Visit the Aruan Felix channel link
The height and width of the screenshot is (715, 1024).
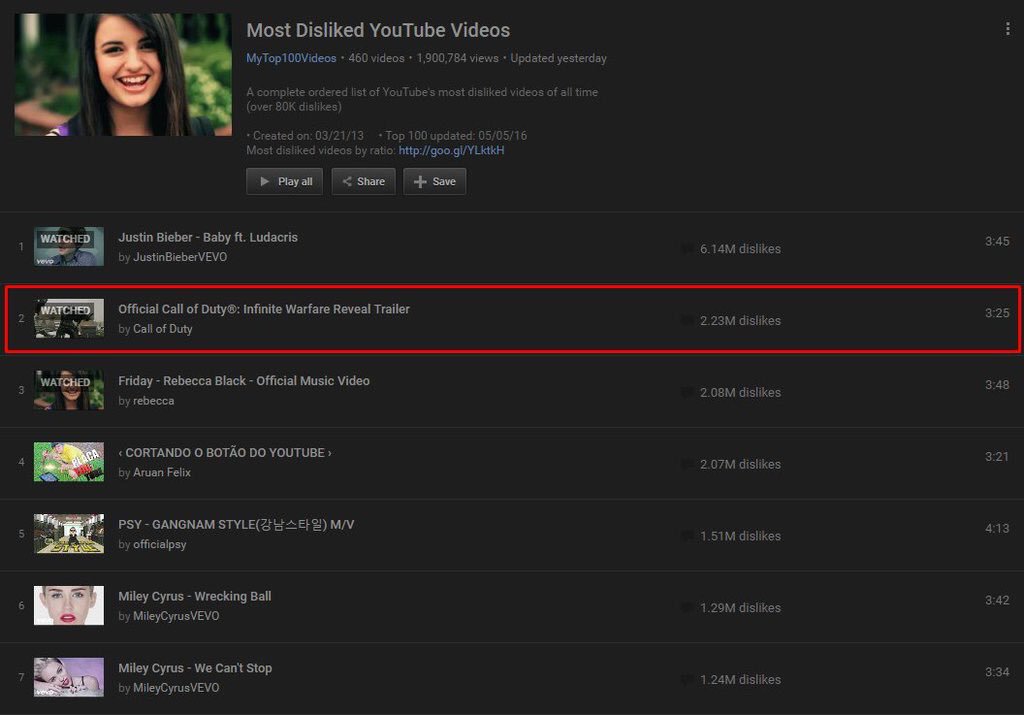pos(162,473)
